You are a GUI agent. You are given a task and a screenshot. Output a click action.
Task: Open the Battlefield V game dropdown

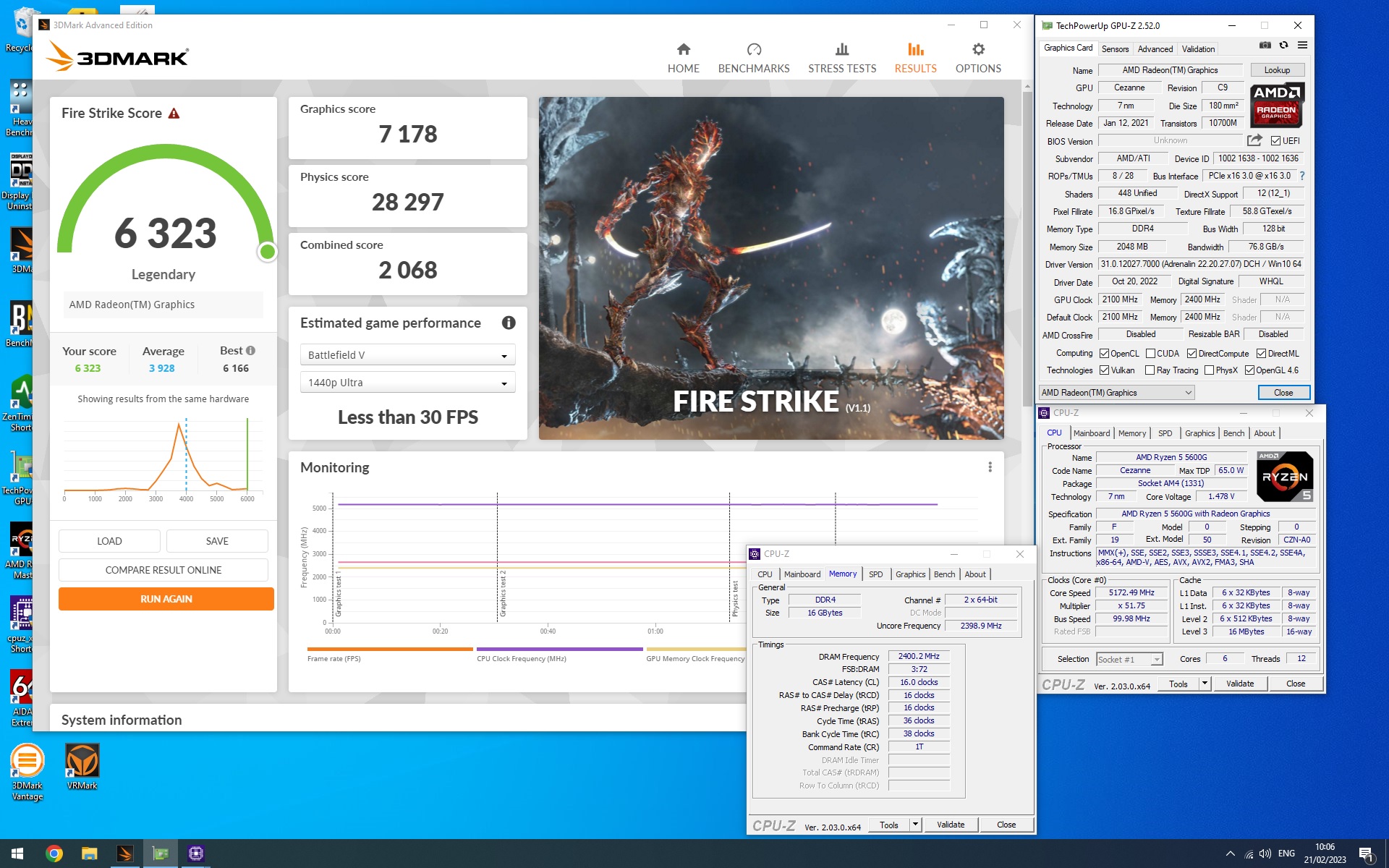pyautogui.click(x=407, y=355)
